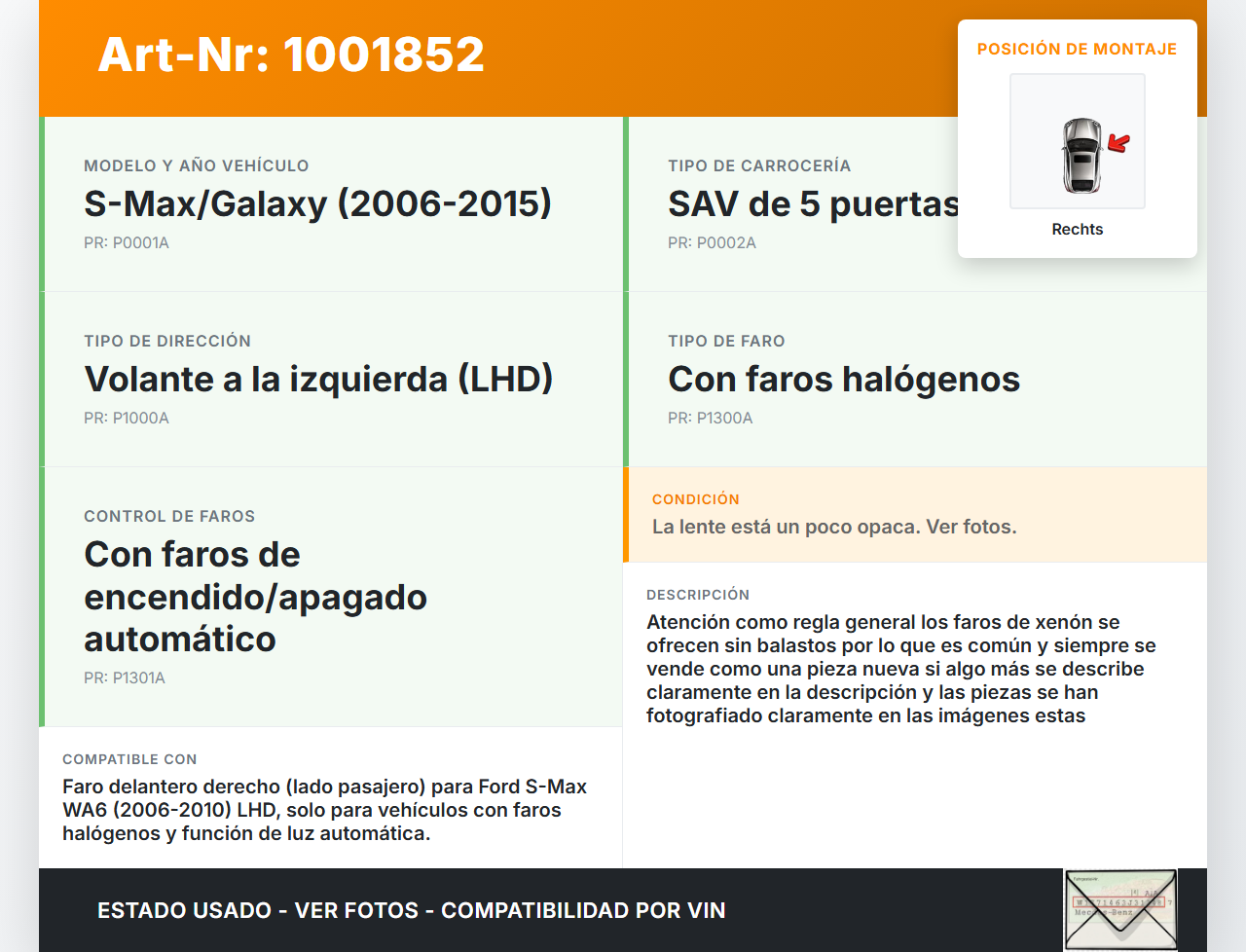Select S-Max/Galaxy (2006-2015) model text
The width and height of the screenshot is (1246, 952).
point(317,203)
